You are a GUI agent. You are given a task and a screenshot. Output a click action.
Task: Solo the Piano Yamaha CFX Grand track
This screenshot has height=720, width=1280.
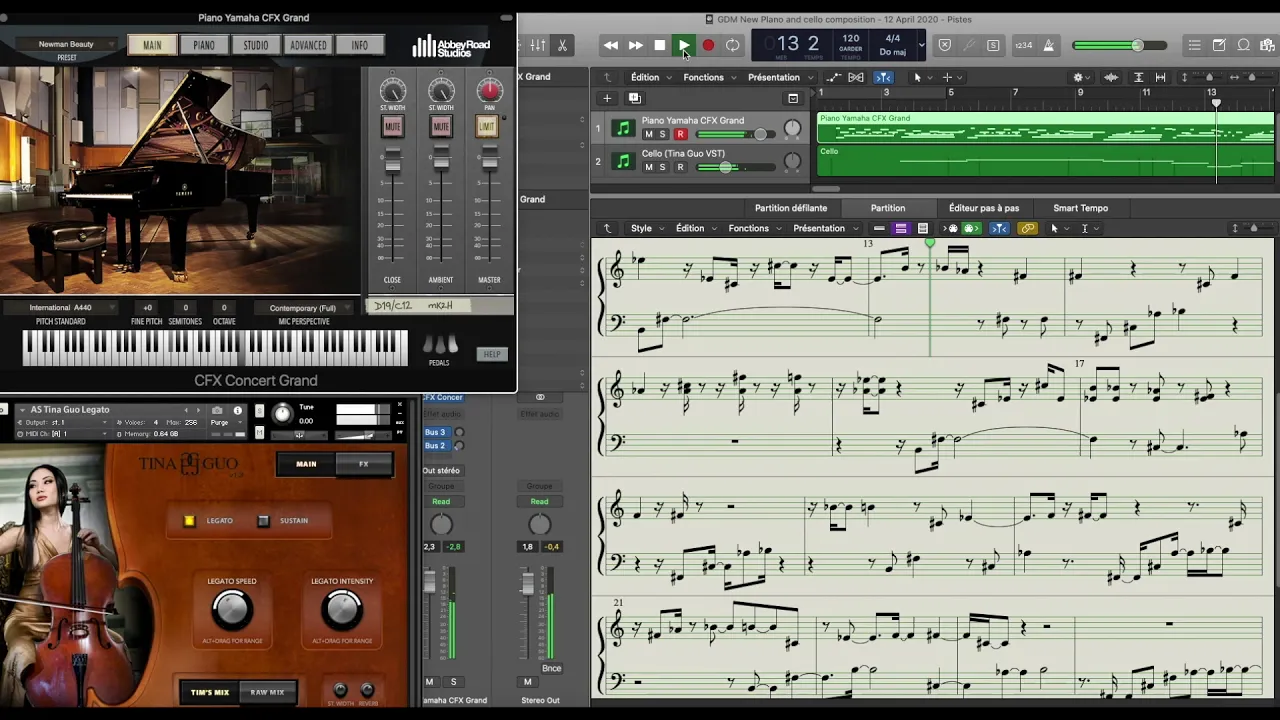click(x=662, y=134)
